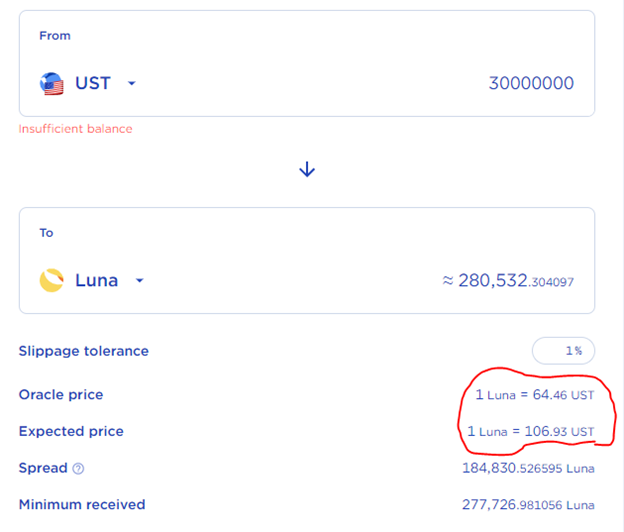The image size is (624, 532).
Task: Click the Insufficient balance warning
Action: click(x=76, y=129)
